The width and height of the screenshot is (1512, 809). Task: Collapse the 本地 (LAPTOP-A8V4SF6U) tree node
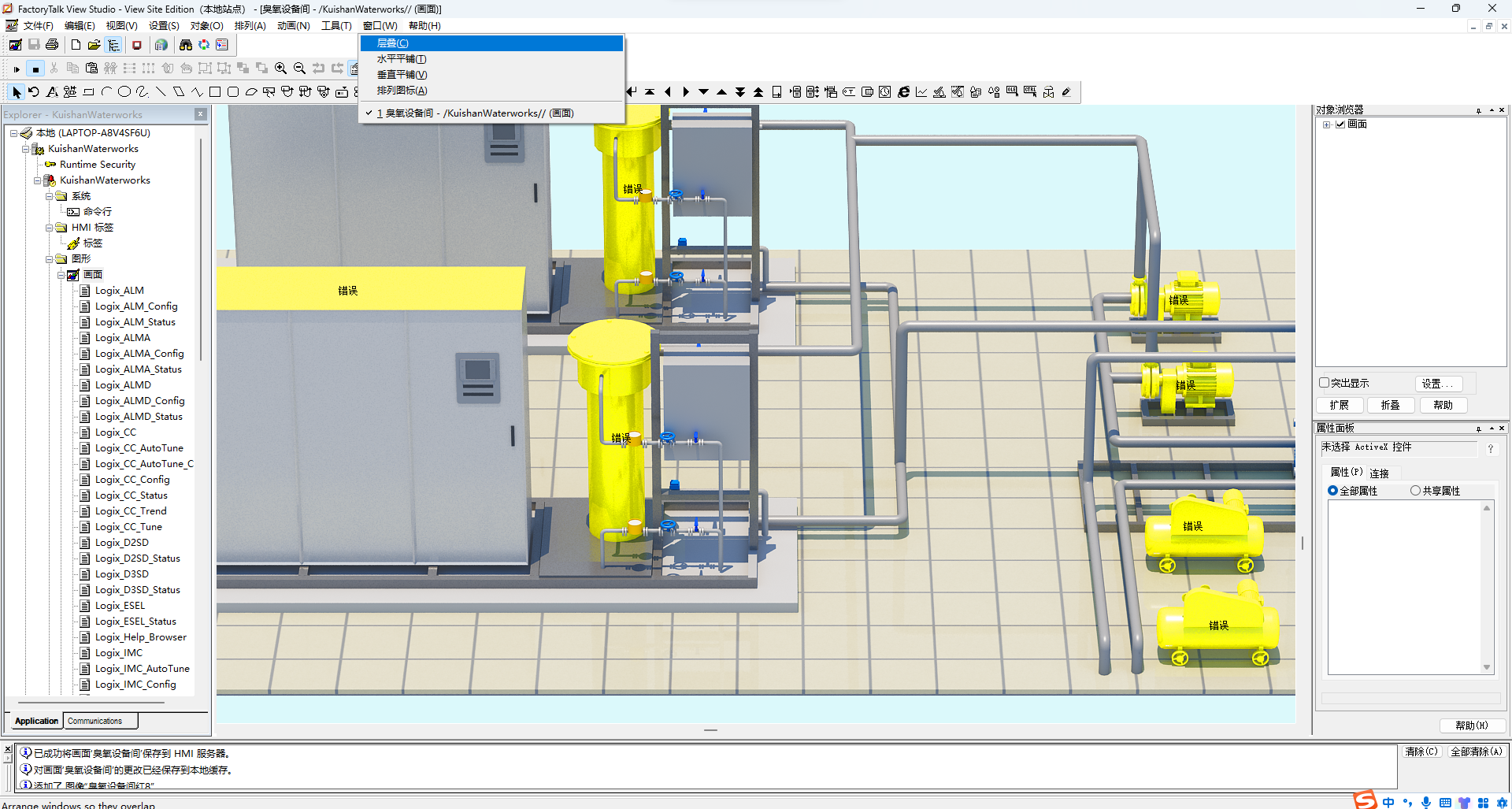[x=14, y=133]
